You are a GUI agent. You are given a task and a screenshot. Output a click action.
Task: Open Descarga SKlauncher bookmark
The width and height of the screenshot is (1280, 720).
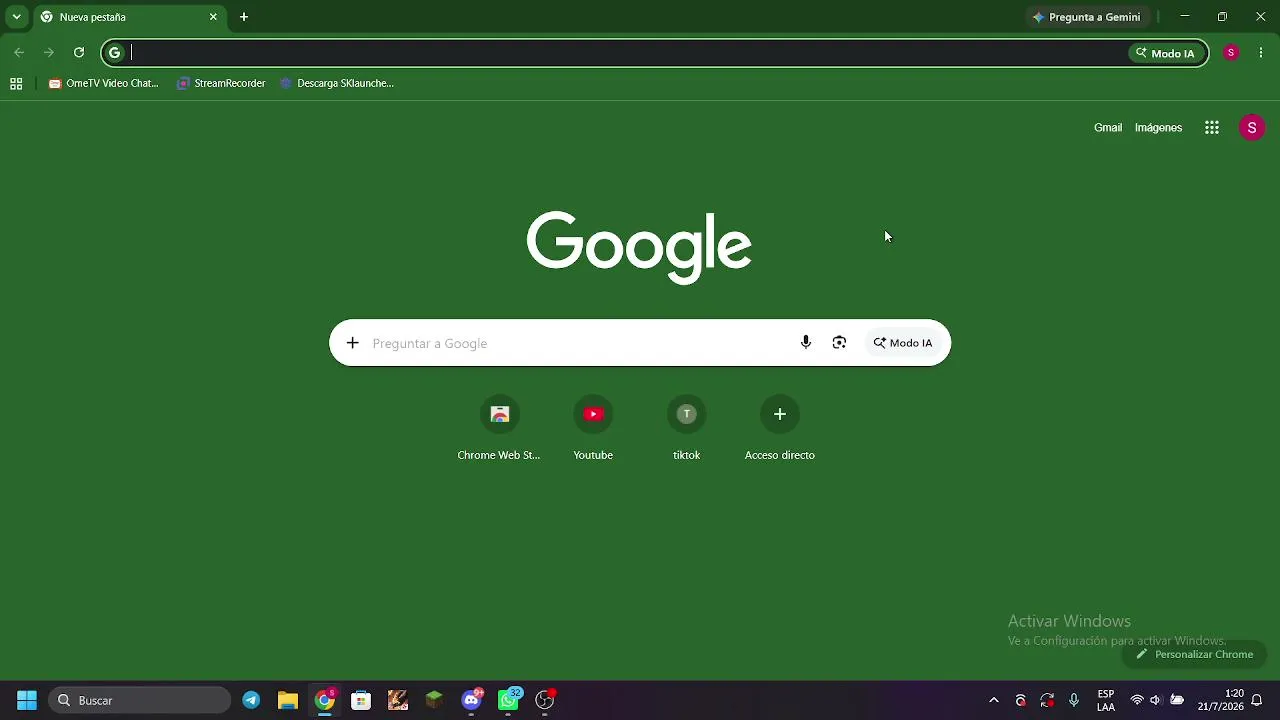click(x=337, y=84)
